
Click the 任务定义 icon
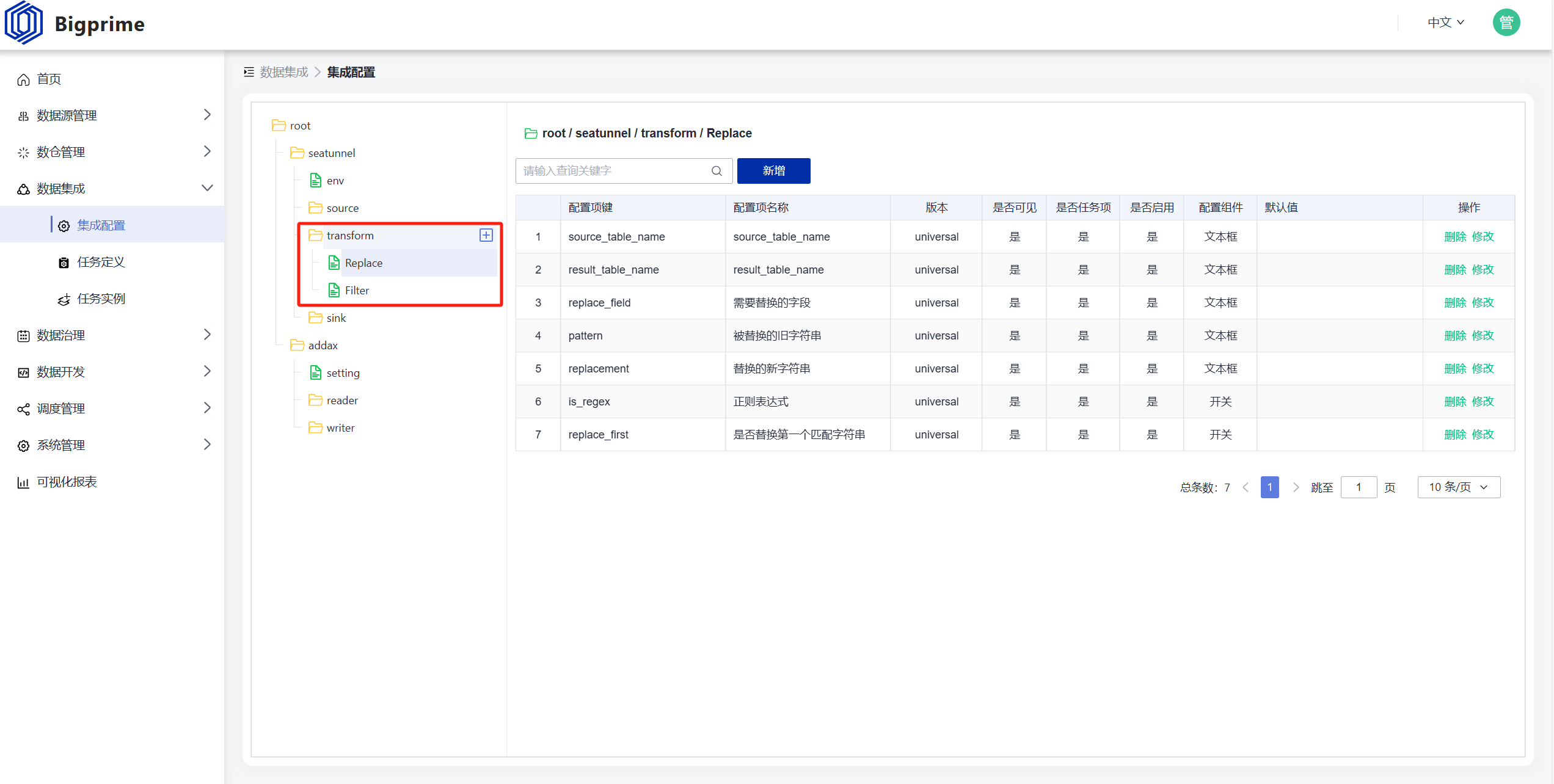tap(64, 263)
